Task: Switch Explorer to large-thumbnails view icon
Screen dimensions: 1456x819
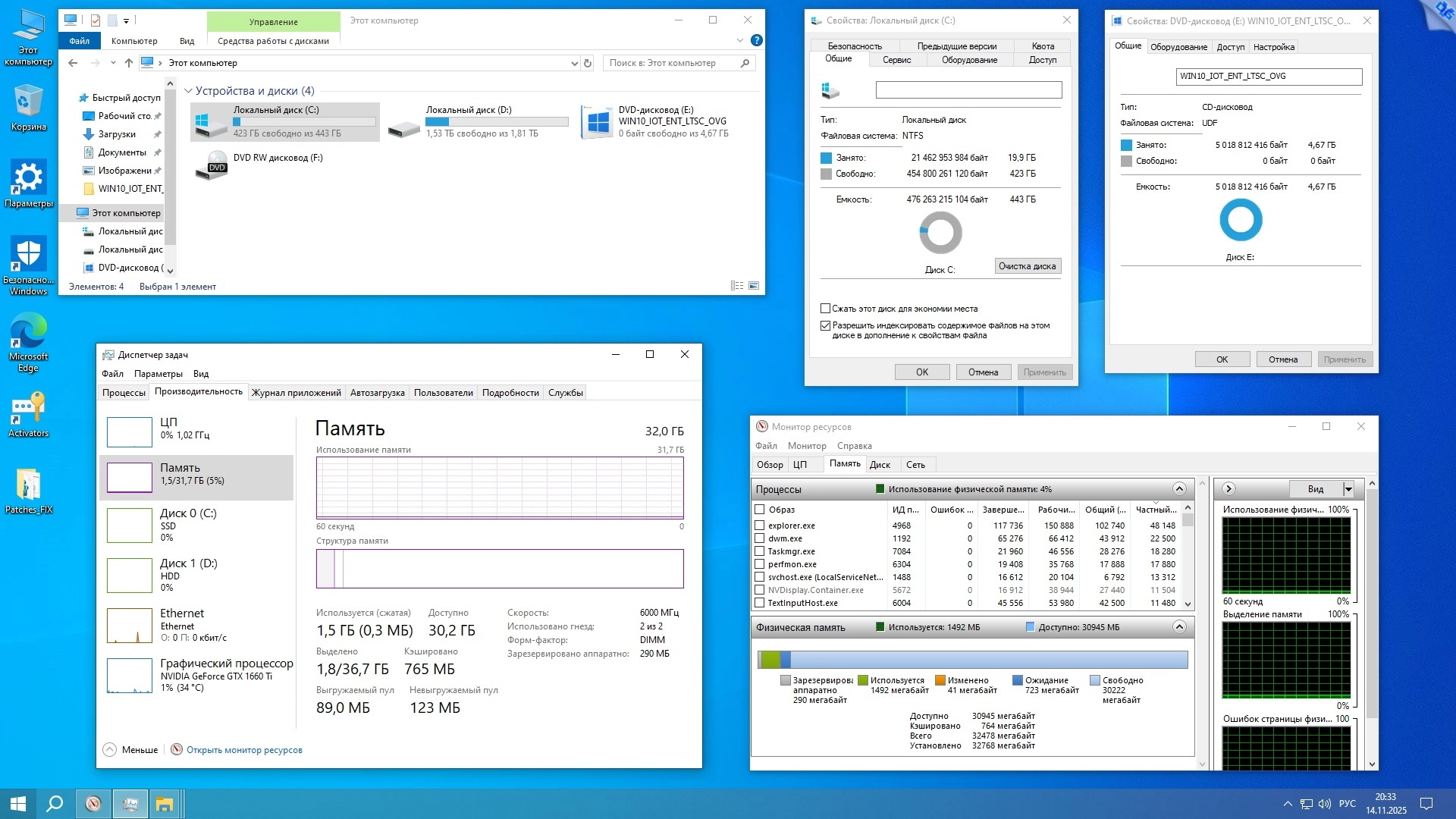Action: [754, 286]
